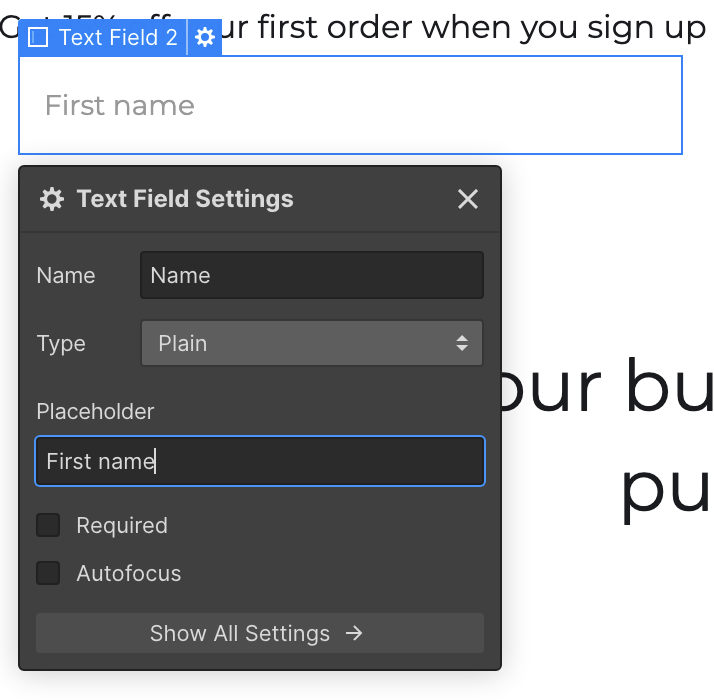Toggle Required by clicking its label
The width and height of the screenshot is (714, 700).
coord(122,525)
